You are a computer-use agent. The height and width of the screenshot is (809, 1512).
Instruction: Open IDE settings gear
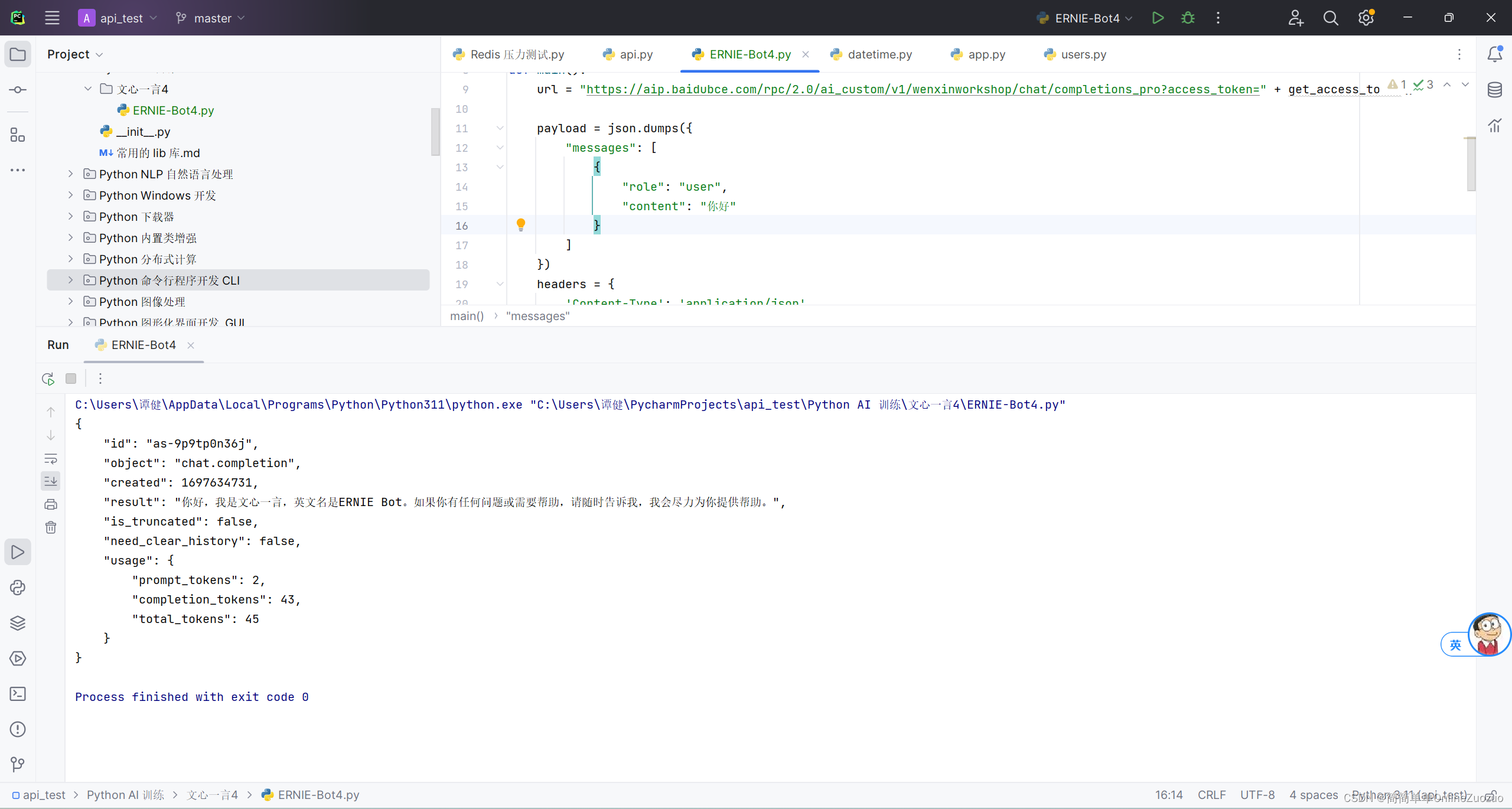[1366, 18]
